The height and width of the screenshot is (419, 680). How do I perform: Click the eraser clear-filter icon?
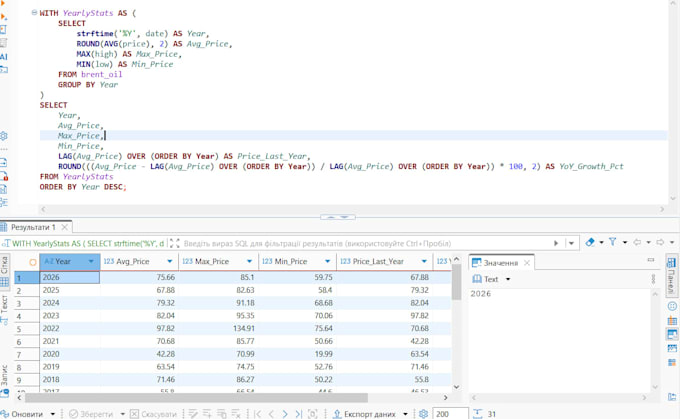click(x=590, y=242)
